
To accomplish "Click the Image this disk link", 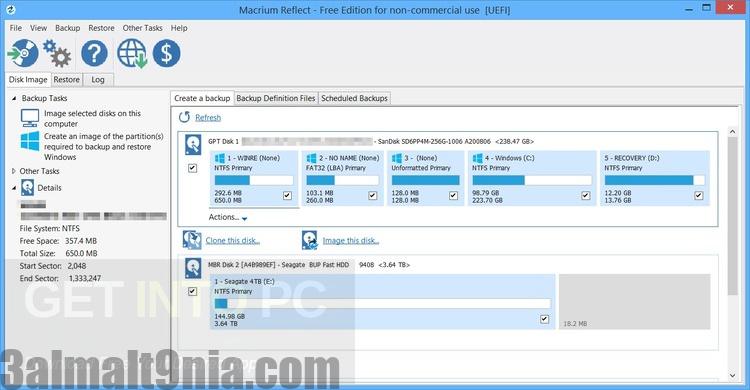I will (351, 241).
